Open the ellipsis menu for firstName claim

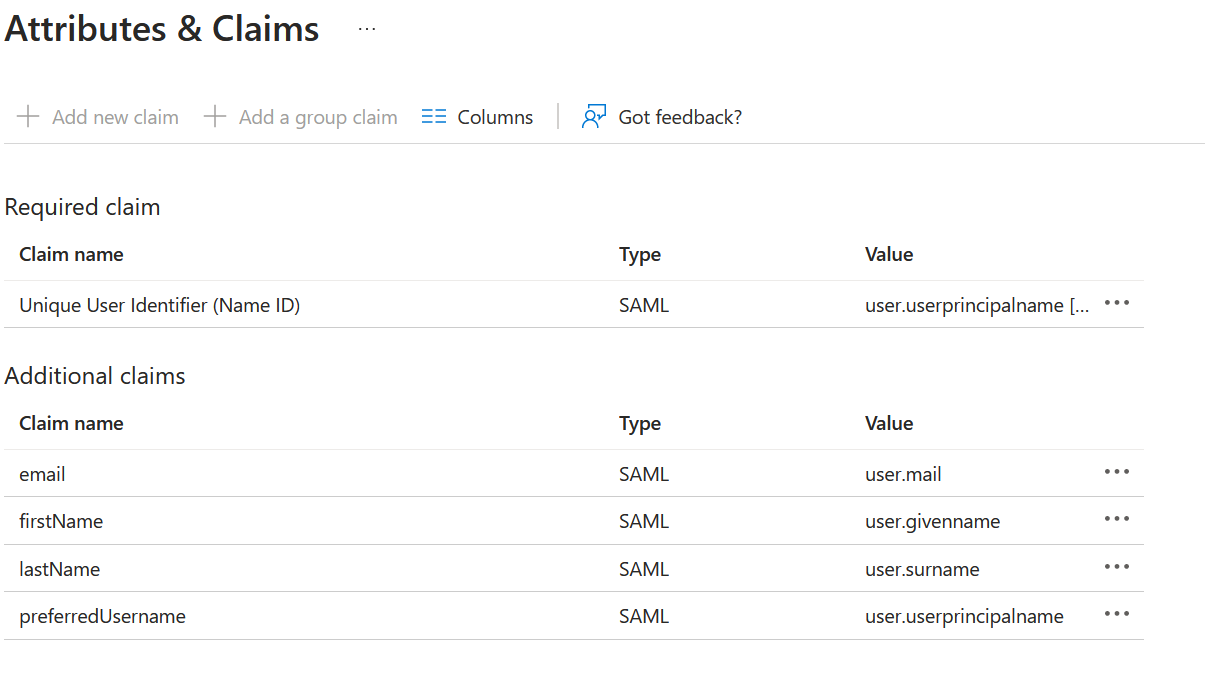1116,519
